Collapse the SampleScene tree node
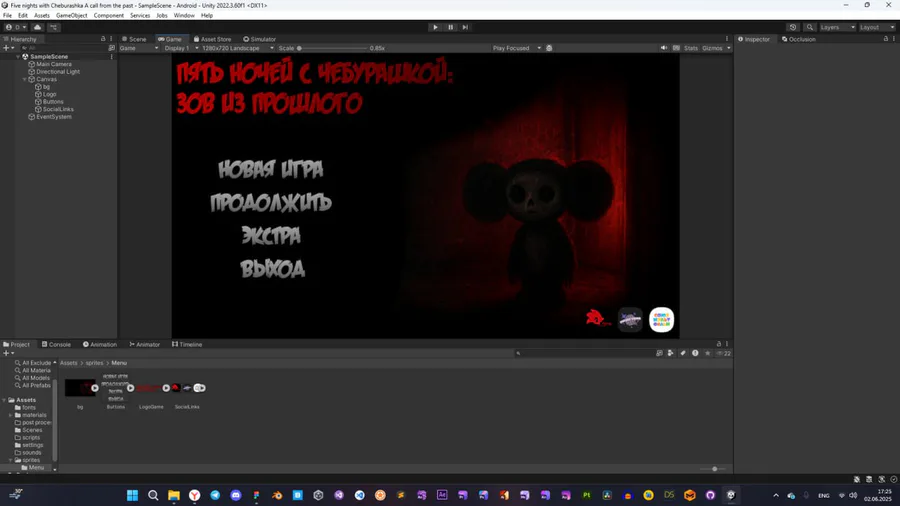This screenshot has height=506, width=900. [x=18, y=57]
